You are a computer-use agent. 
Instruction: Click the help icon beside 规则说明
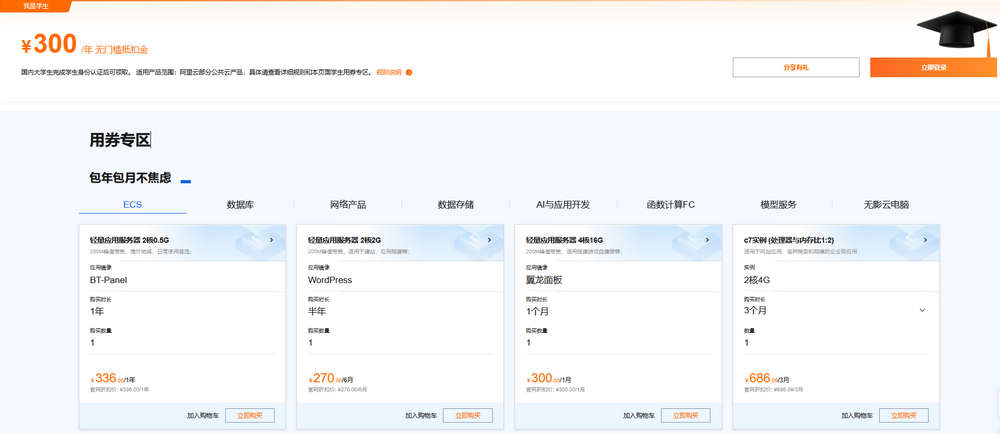click(409, 72)
